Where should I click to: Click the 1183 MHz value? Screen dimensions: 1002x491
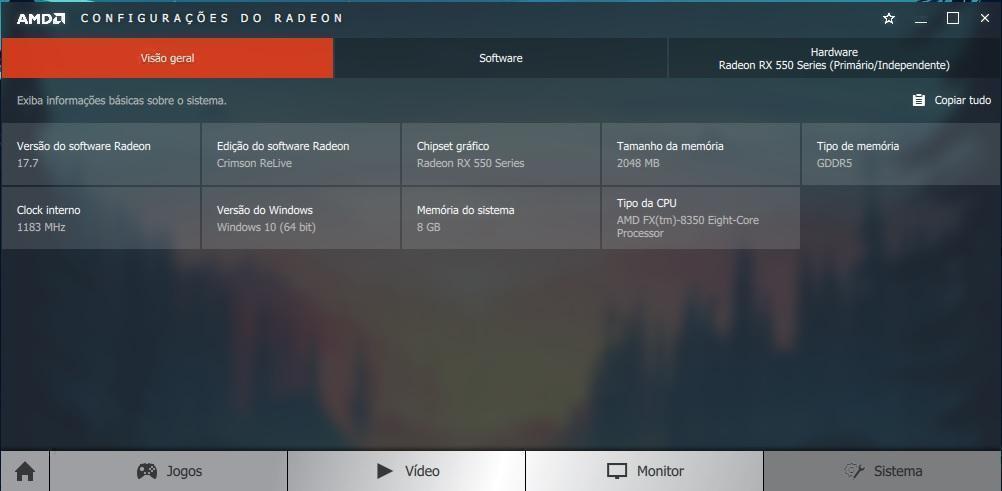[x=41, y=227]
